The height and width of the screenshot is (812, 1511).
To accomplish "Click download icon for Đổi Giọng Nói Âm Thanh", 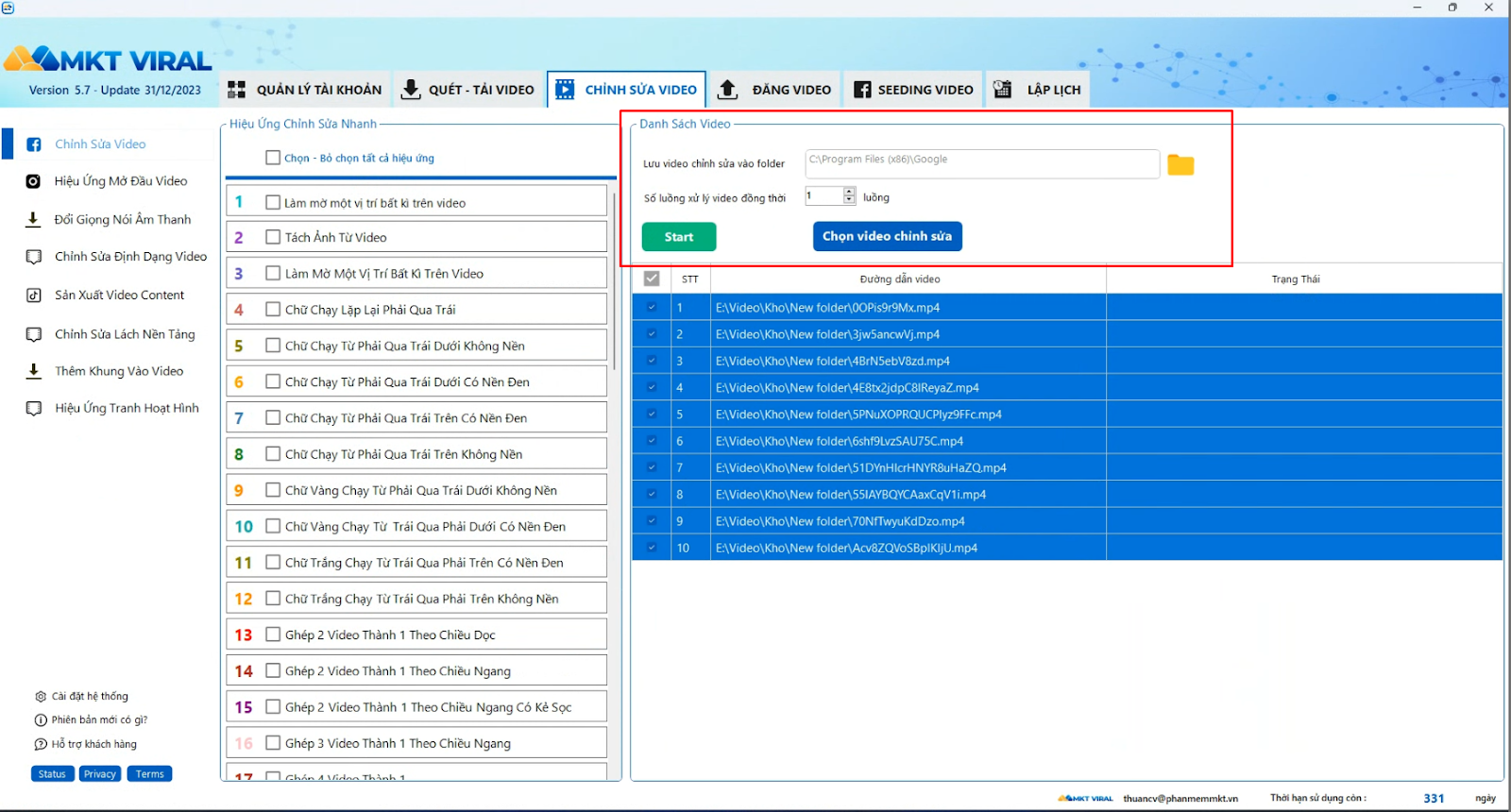I will 33,219.
